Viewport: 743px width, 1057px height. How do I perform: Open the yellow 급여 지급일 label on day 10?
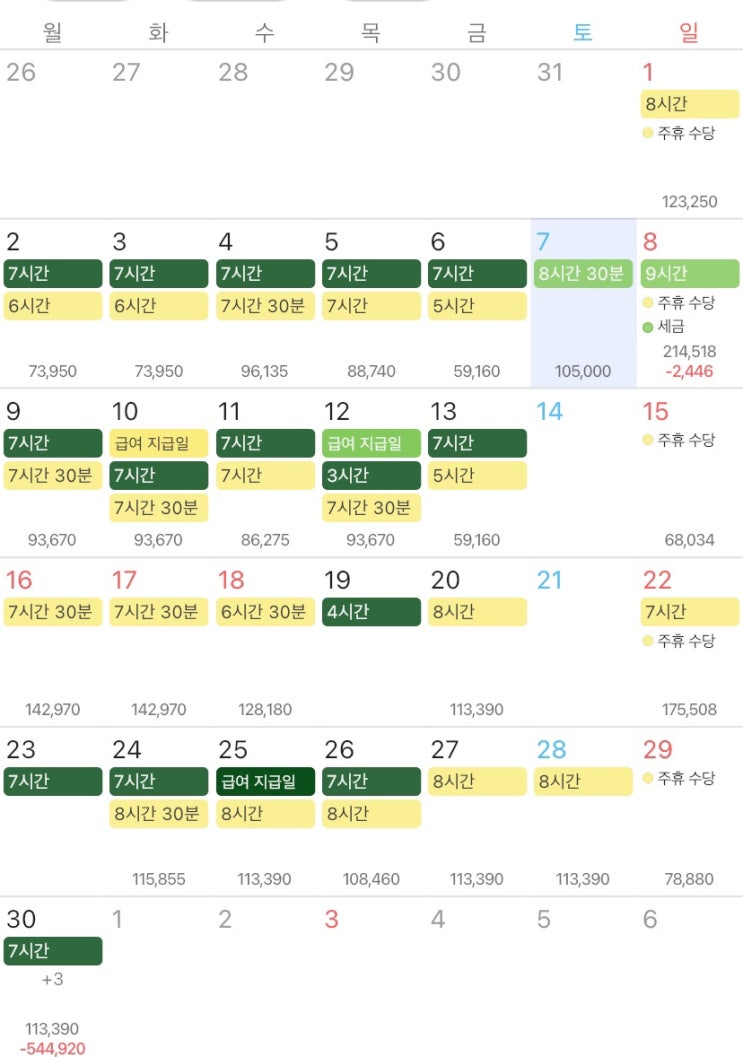[x=158, y=443]
